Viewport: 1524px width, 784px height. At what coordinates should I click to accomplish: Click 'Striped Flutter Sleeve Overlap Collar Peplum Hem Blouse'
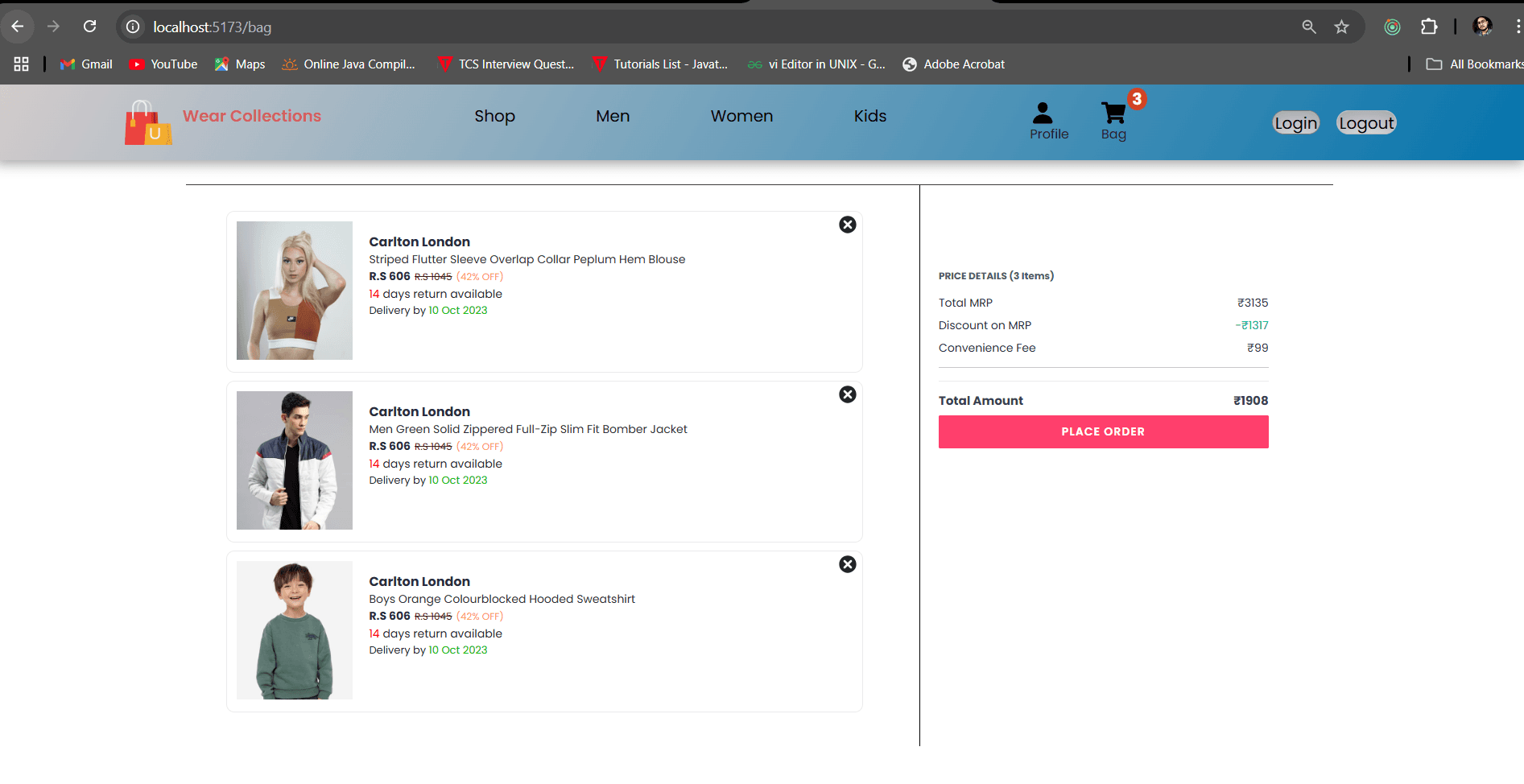point(527,259)
